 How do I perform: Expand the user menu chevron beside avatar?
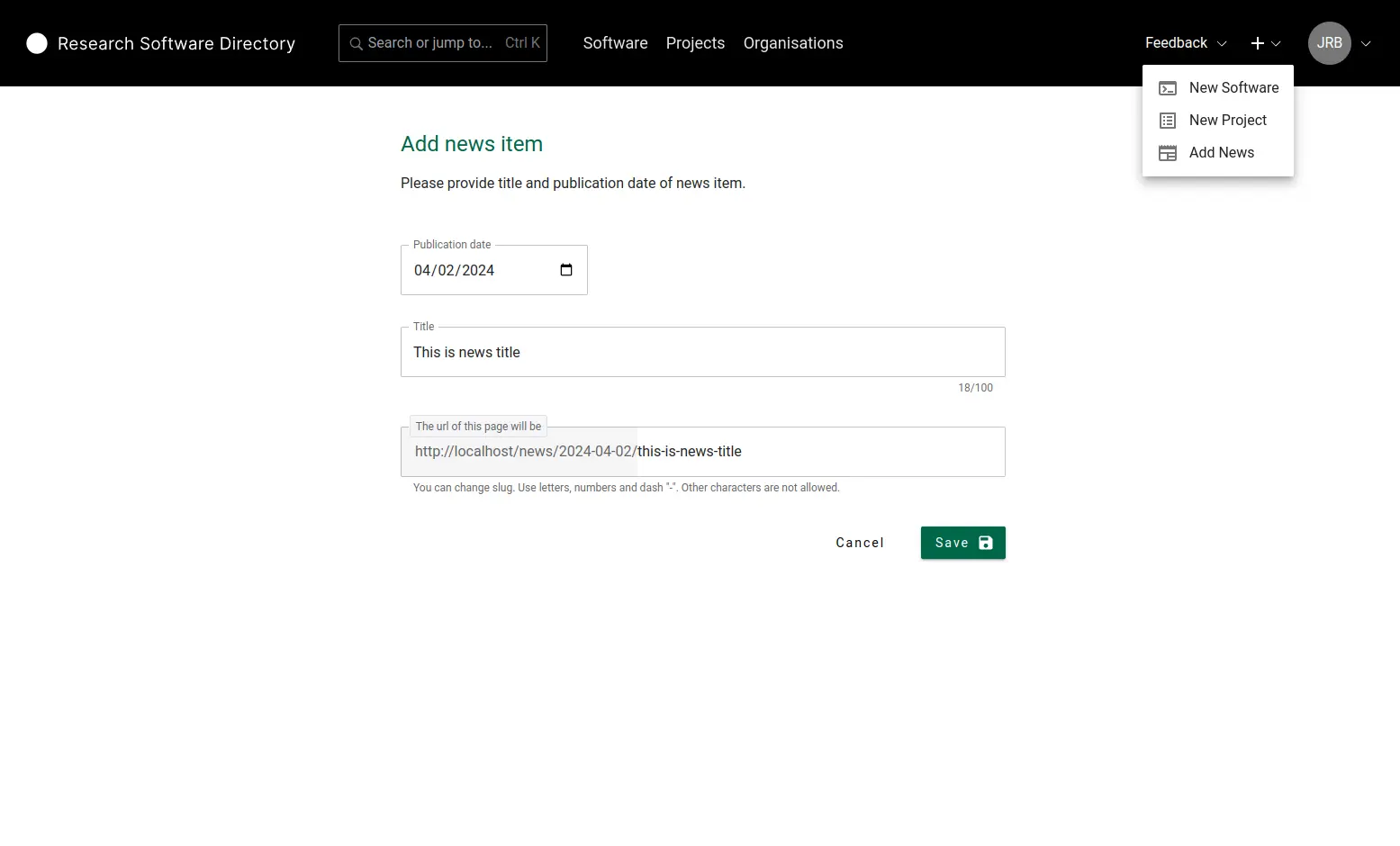1366,43
